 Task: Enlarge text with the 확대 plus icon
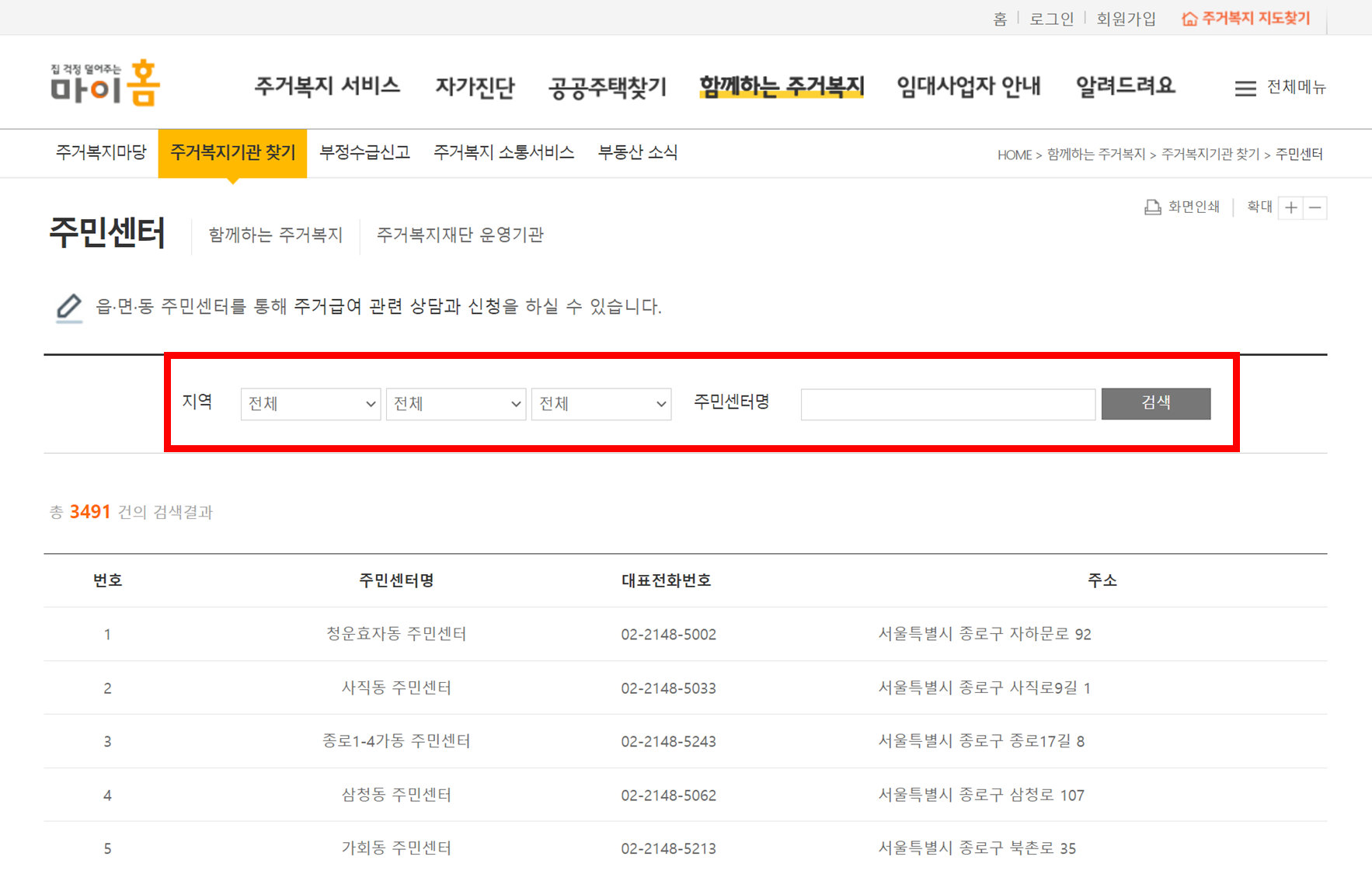pyautogui.click(x=1290, y=207)
